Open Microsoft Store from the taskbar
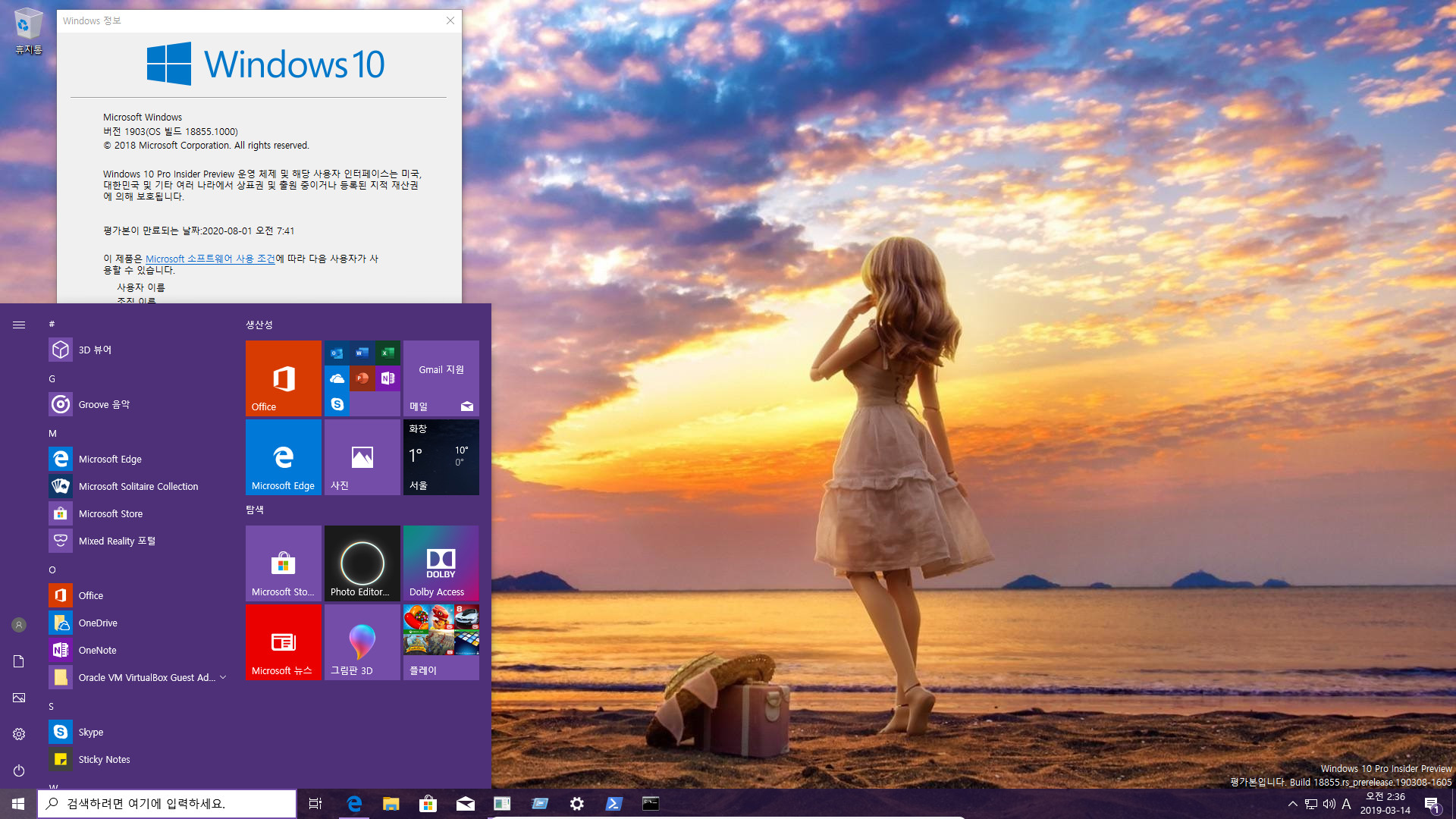The width and height of the screenshot is (1456, 819). (428, 804)
